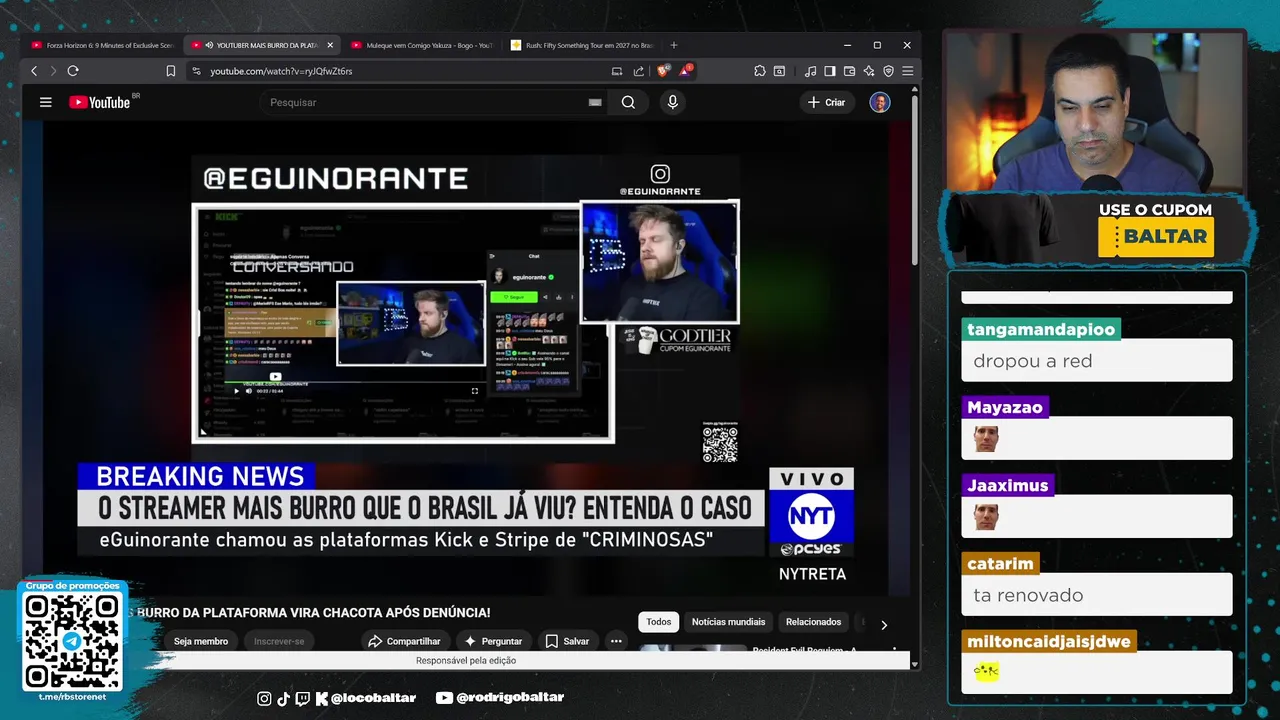
Task: Open the Brave VPN shield icon
Action: tap(888, 71)
